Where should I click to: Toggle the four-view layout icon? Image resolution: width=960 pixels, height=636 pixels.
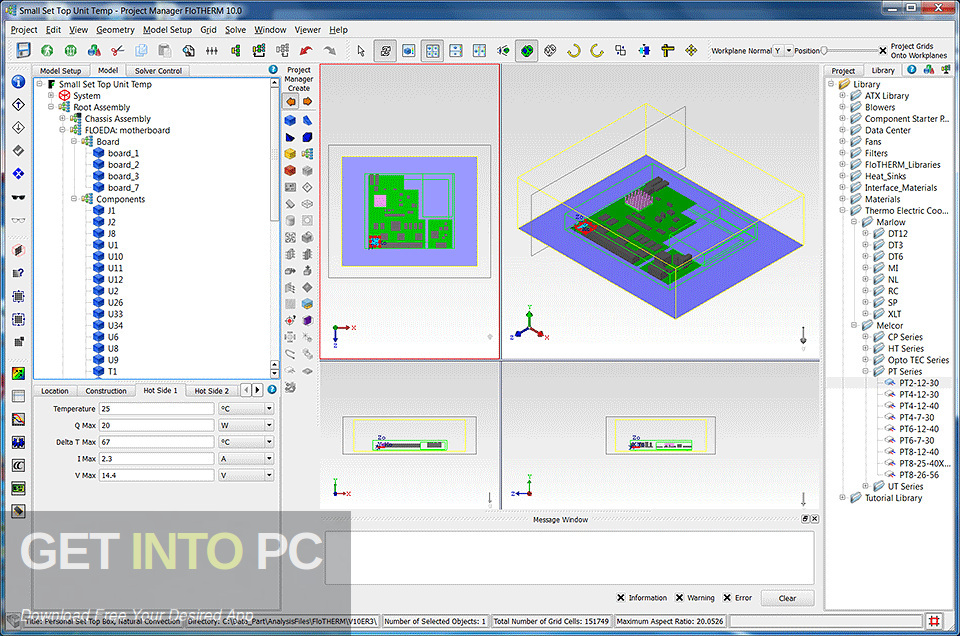coord(432,50)
